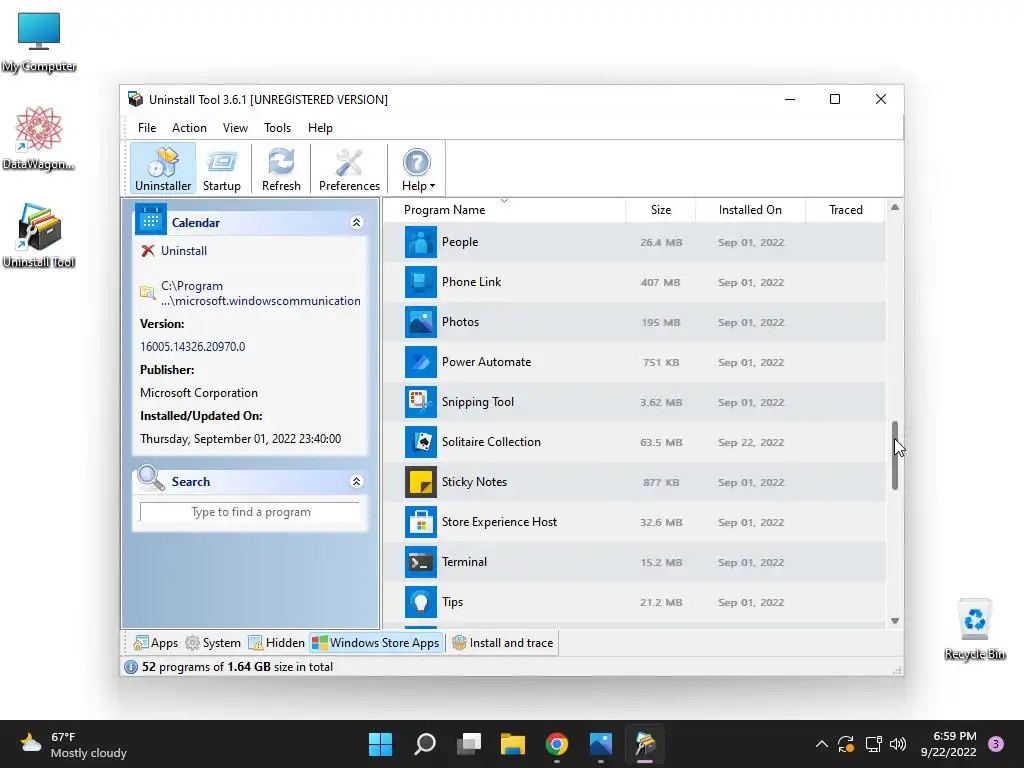Click the 407 MB size of Phone Link
This screenshot has height=768, width=1024.
660,282
